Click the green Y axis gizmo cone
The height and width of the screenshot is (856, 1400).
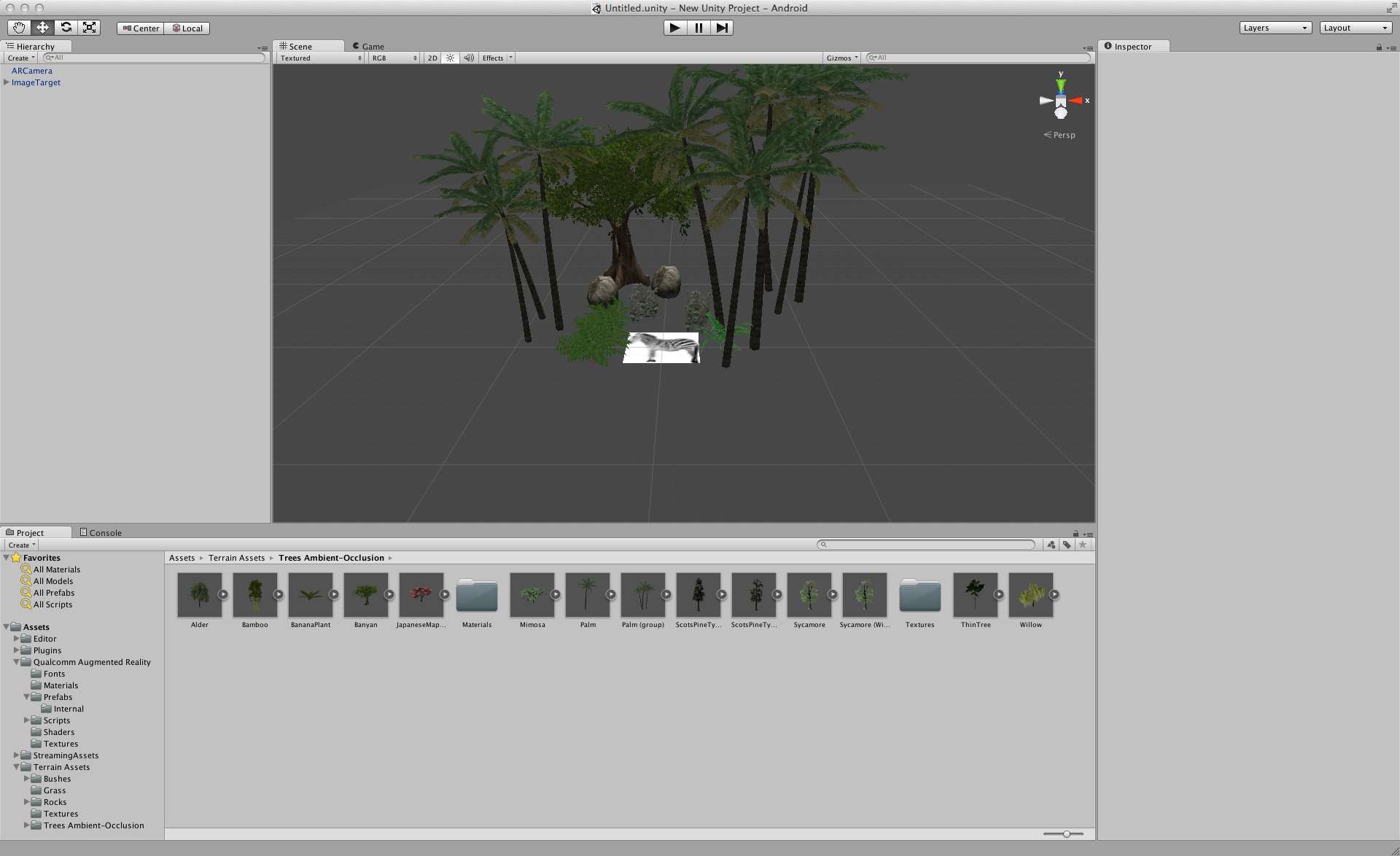(x=1061, y=85)
